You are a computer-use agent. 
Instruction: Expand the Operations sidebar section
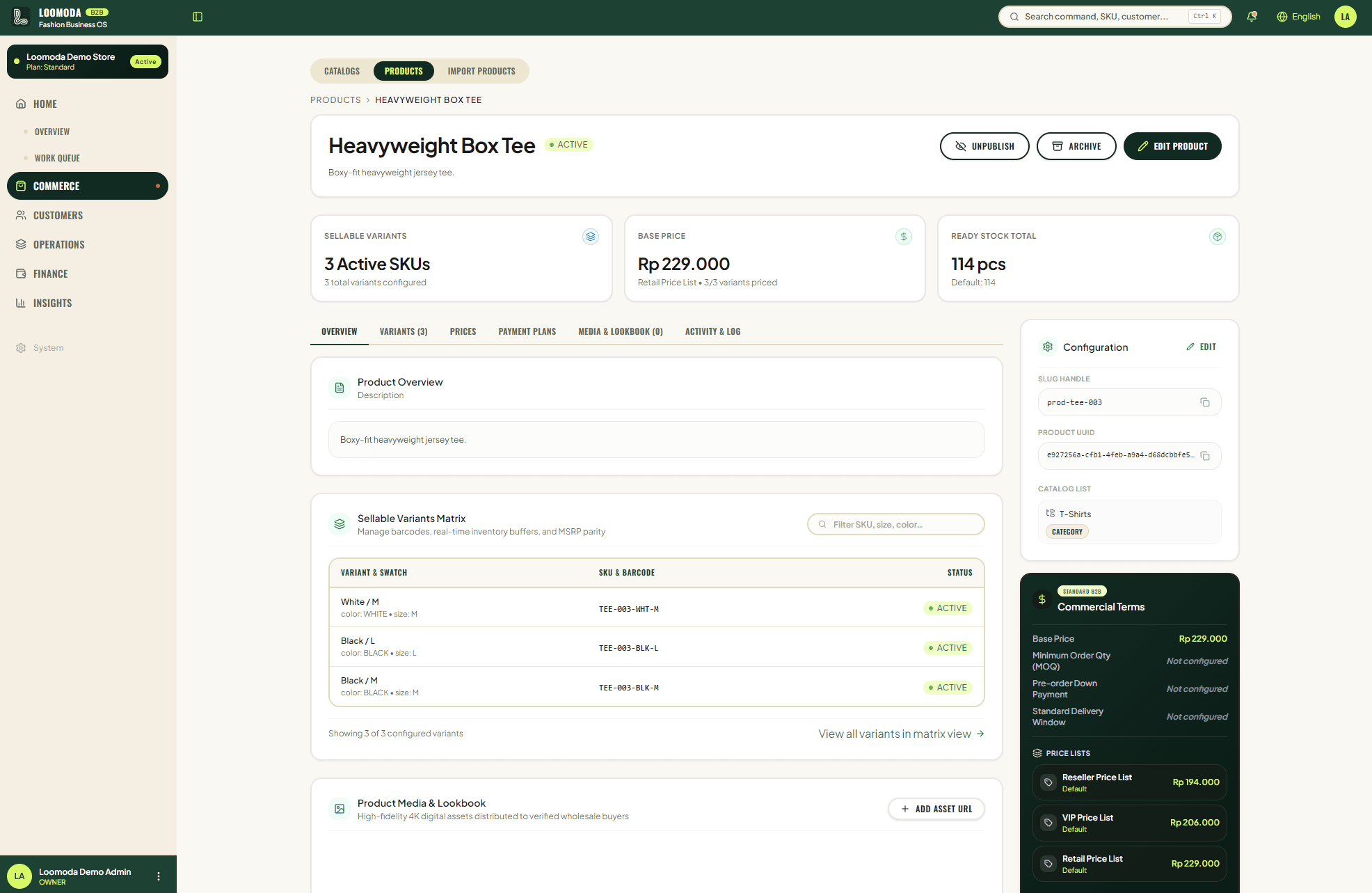(x=88, y=244)
